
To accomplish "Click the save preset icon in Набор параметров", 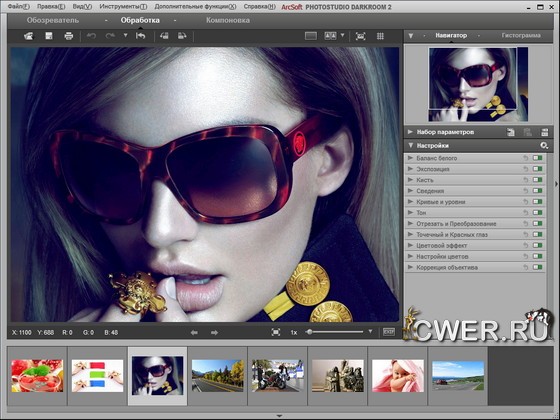I will 511,132.
